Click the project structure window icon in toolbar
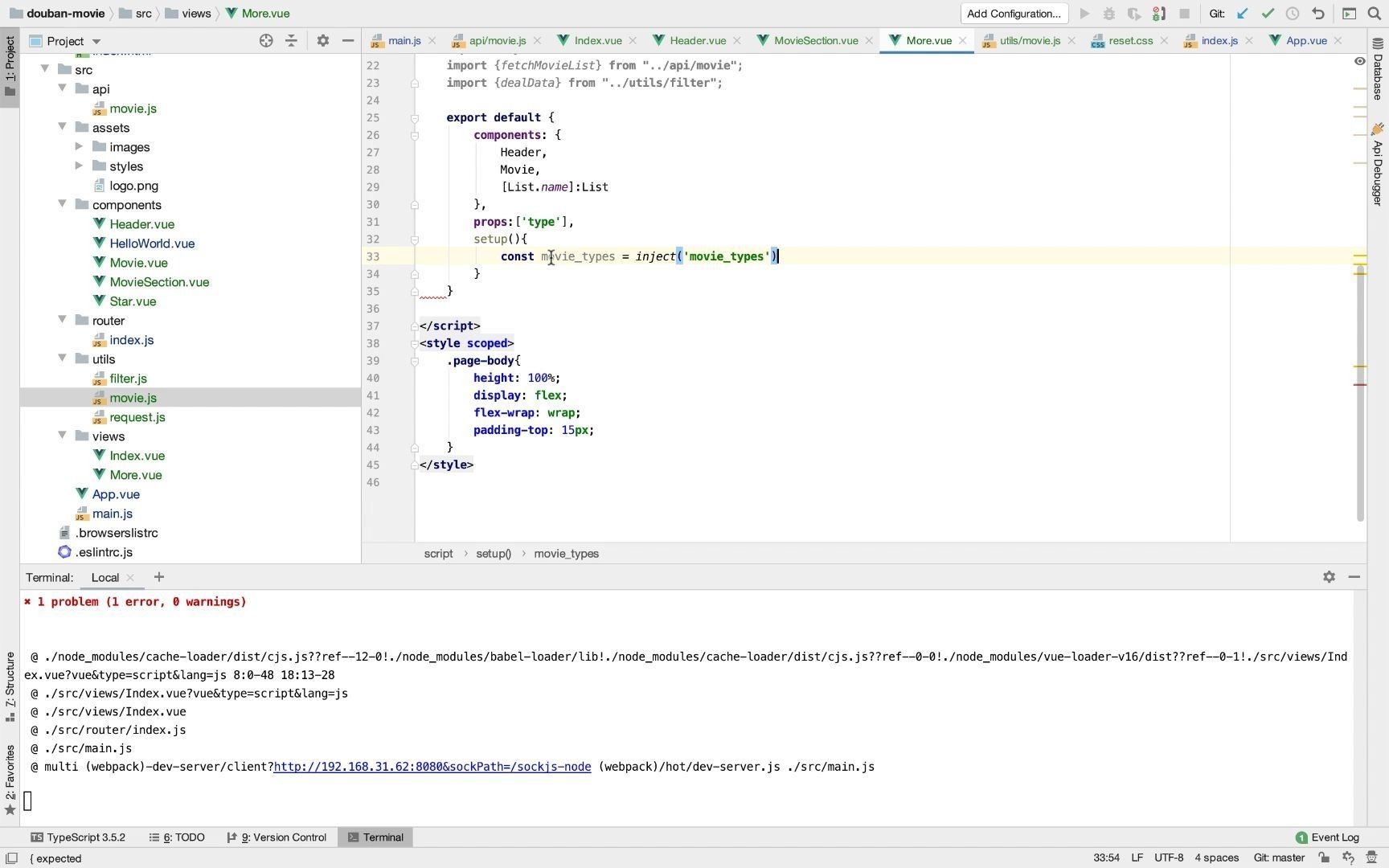 point(1350,14)
